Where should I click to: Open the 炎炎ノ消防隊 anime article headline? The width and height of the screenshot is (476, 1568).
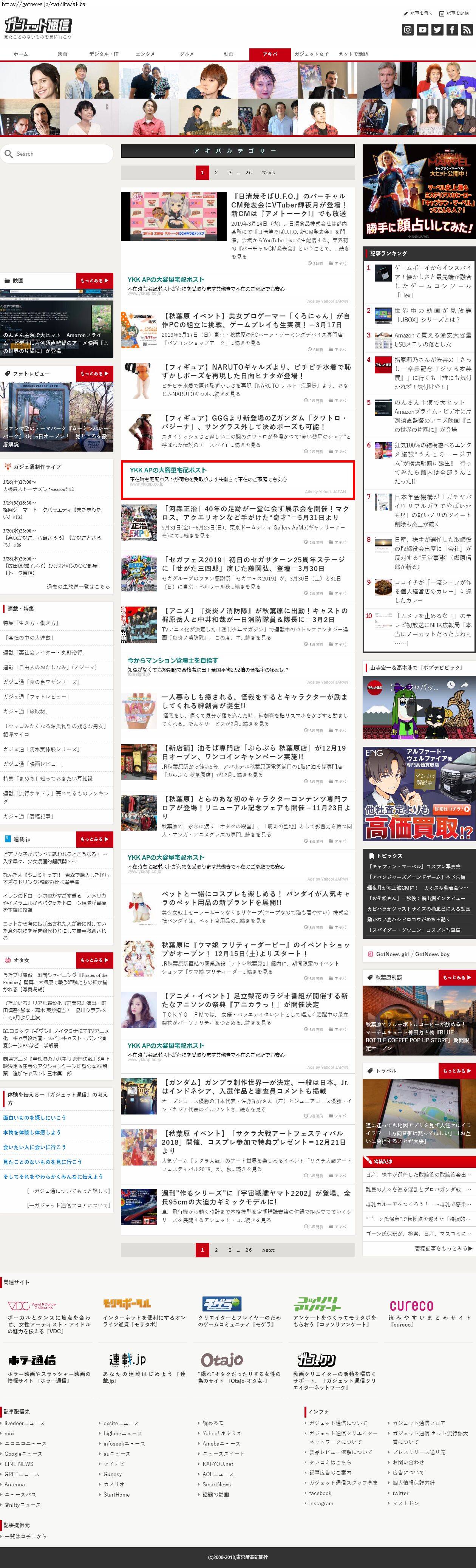(256, 615)
